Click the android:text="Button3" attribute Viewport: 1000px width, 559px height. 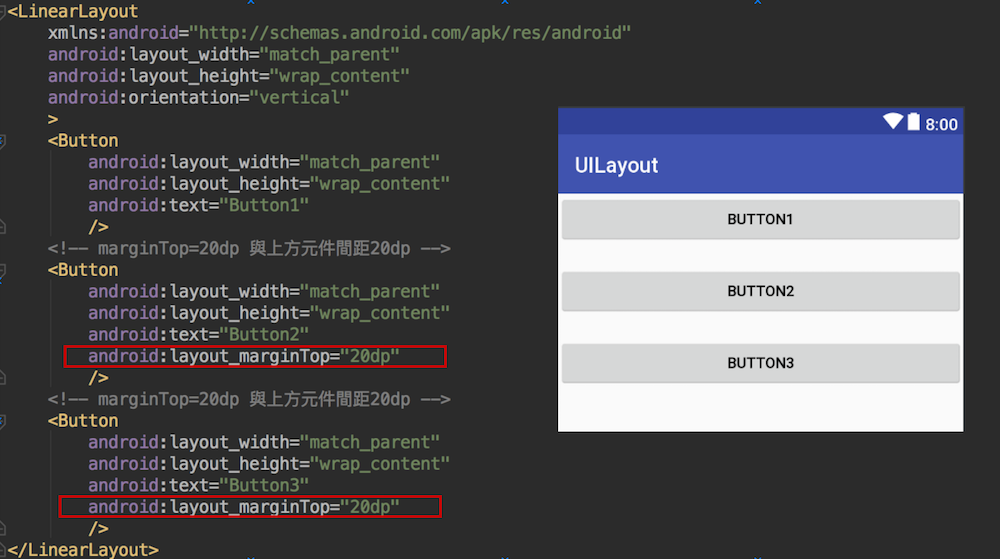tap(198, 485)
